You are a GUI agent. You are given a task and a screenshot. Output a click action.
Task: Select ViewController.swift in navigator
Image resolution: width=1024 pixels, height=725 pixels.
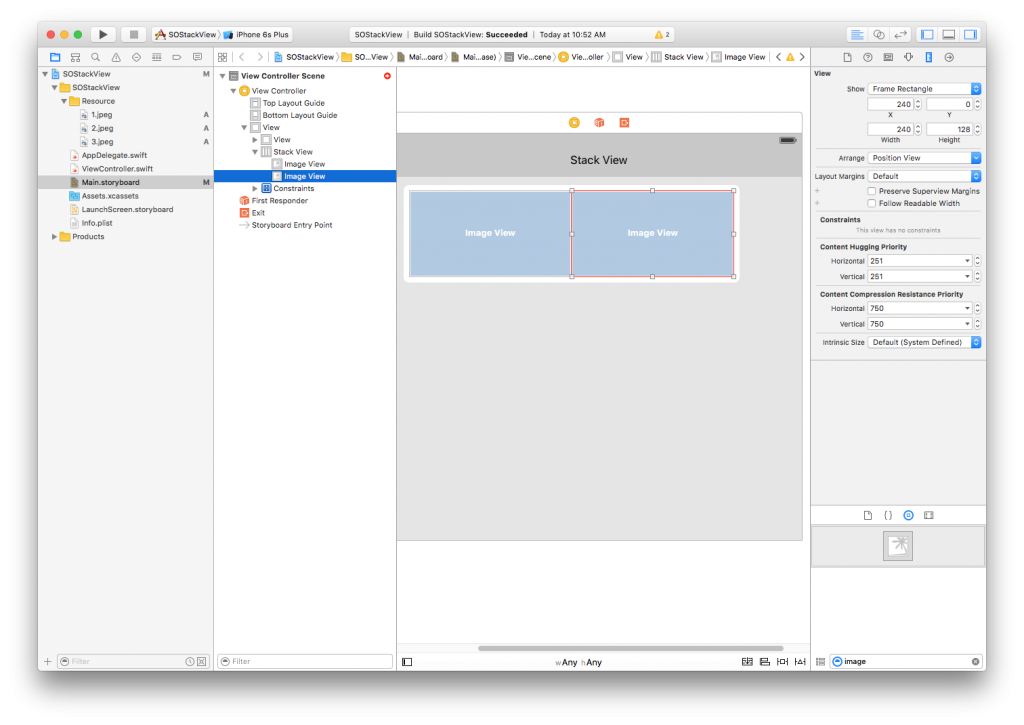[117, 169]
